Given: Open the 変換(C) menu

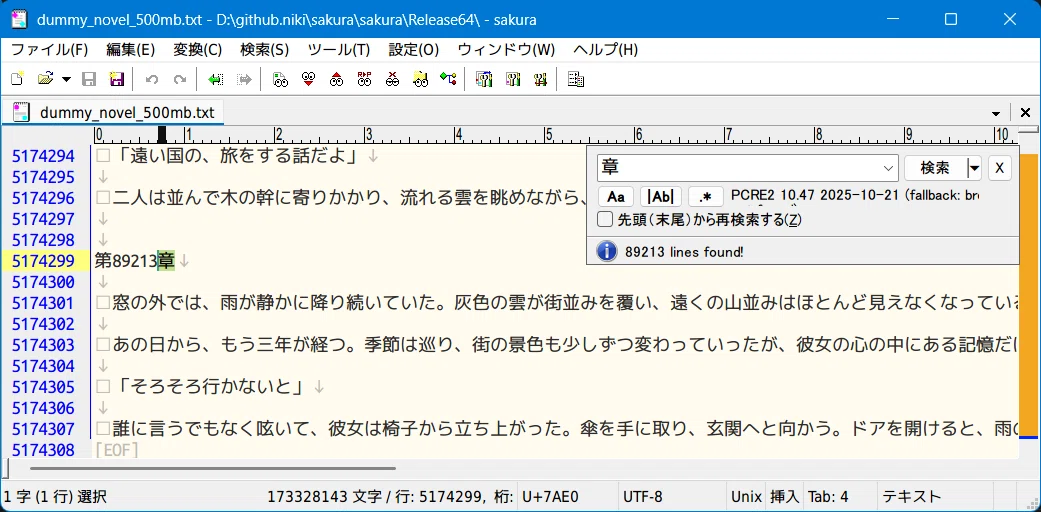Looking at the screenshot, I should tap(198, 50).
